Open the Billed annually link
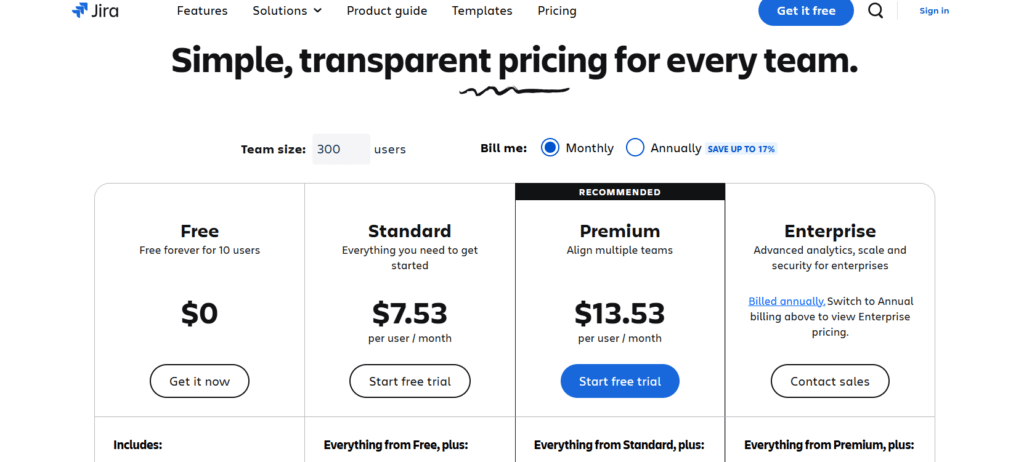Image resolution: width=1024 pixels, height=462 pixels. 787,301
